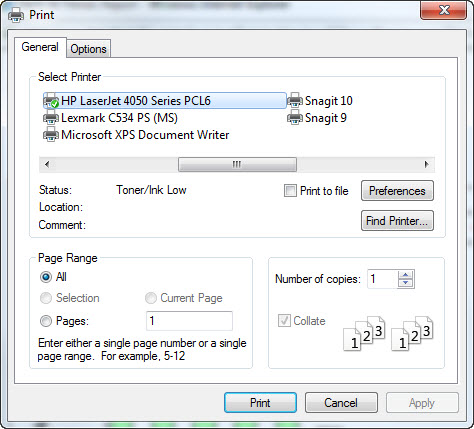Open printer Preferences
Screen dimensions: 474x429
tap(397, 191)
